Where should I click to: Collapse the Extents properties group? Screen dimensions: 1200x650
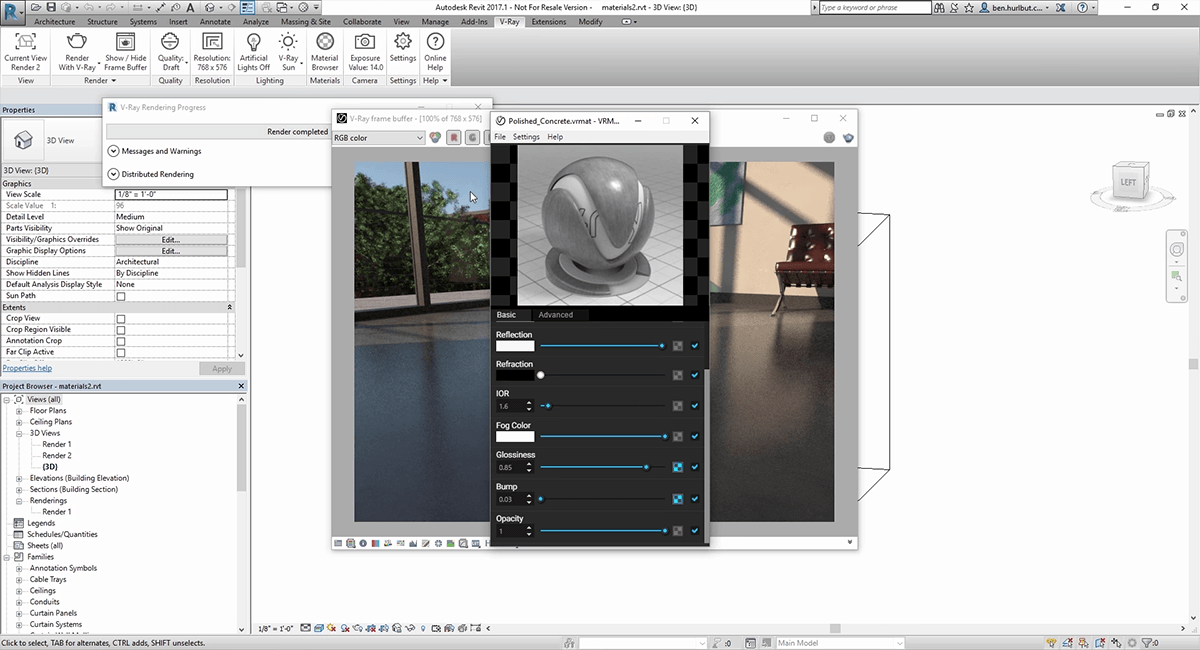point(230,307)
